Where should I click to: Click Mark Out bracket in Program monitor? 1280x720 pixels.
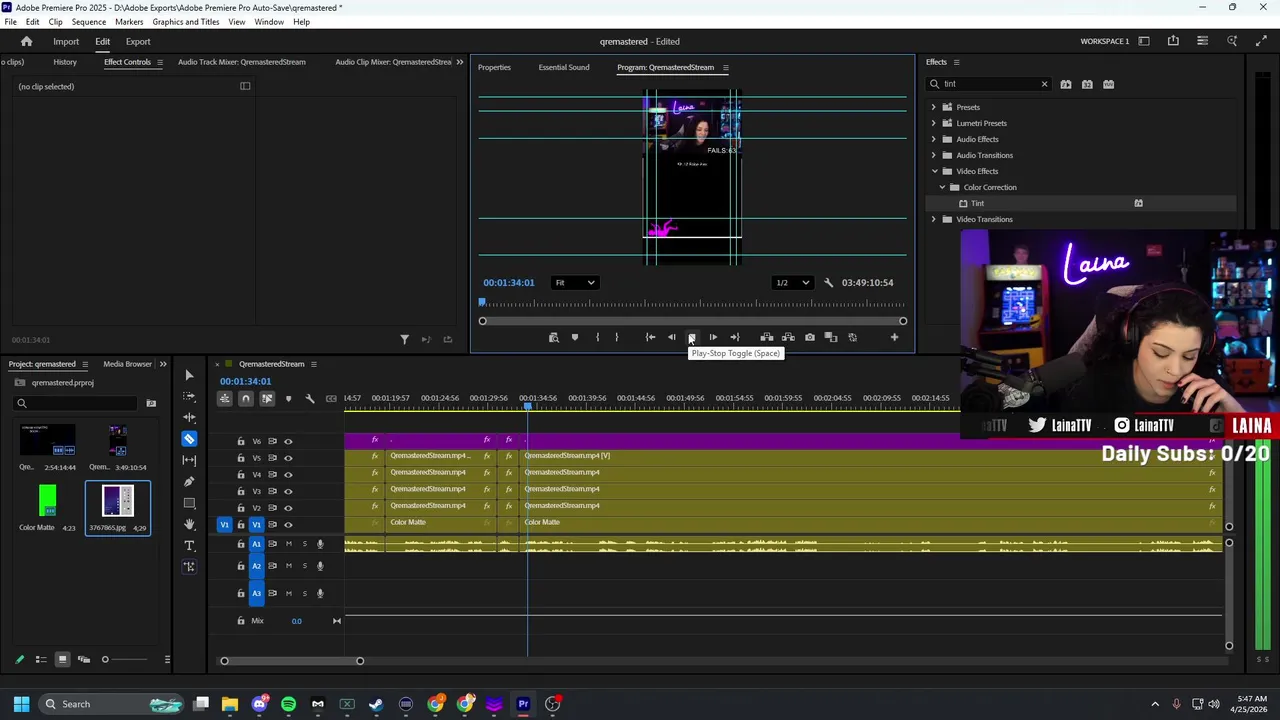pos(616,337)
